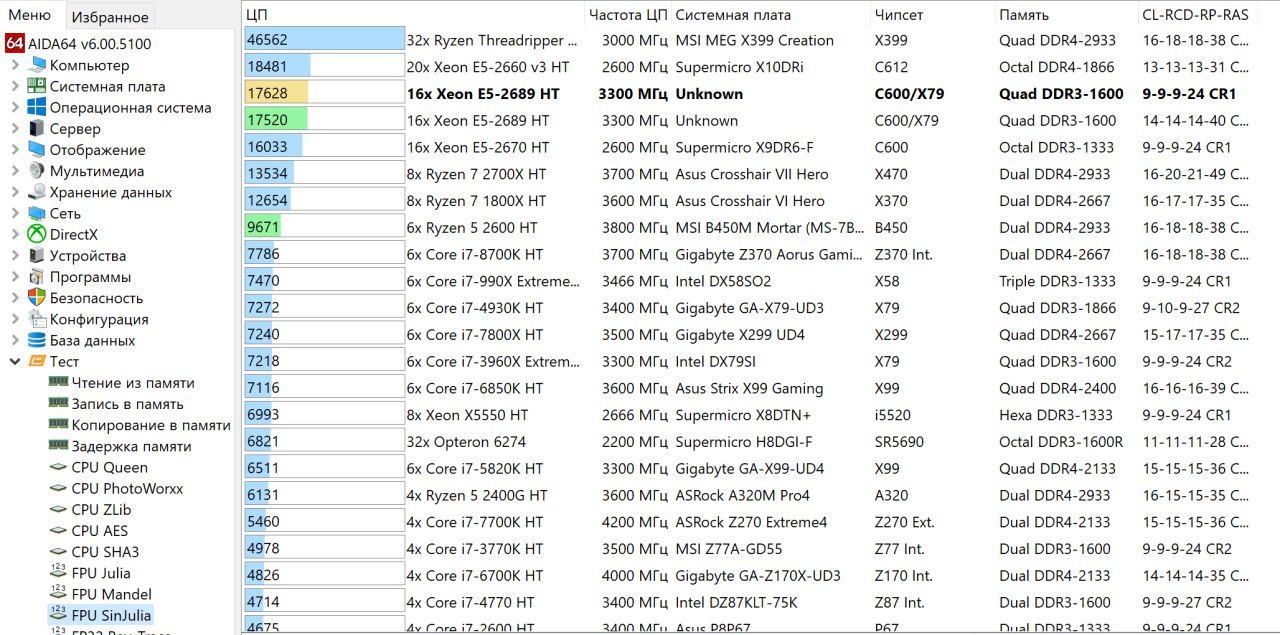Click the CPU Queen icon
Image resolution: width=1280 pixels, height=635 pixels.
click(58, 467)
